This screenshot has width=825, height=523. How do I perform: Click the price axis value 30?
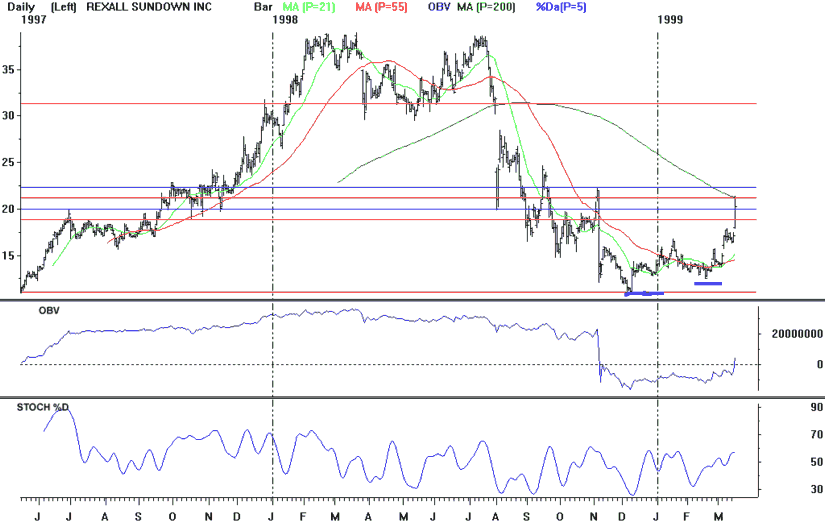(9, 115)
